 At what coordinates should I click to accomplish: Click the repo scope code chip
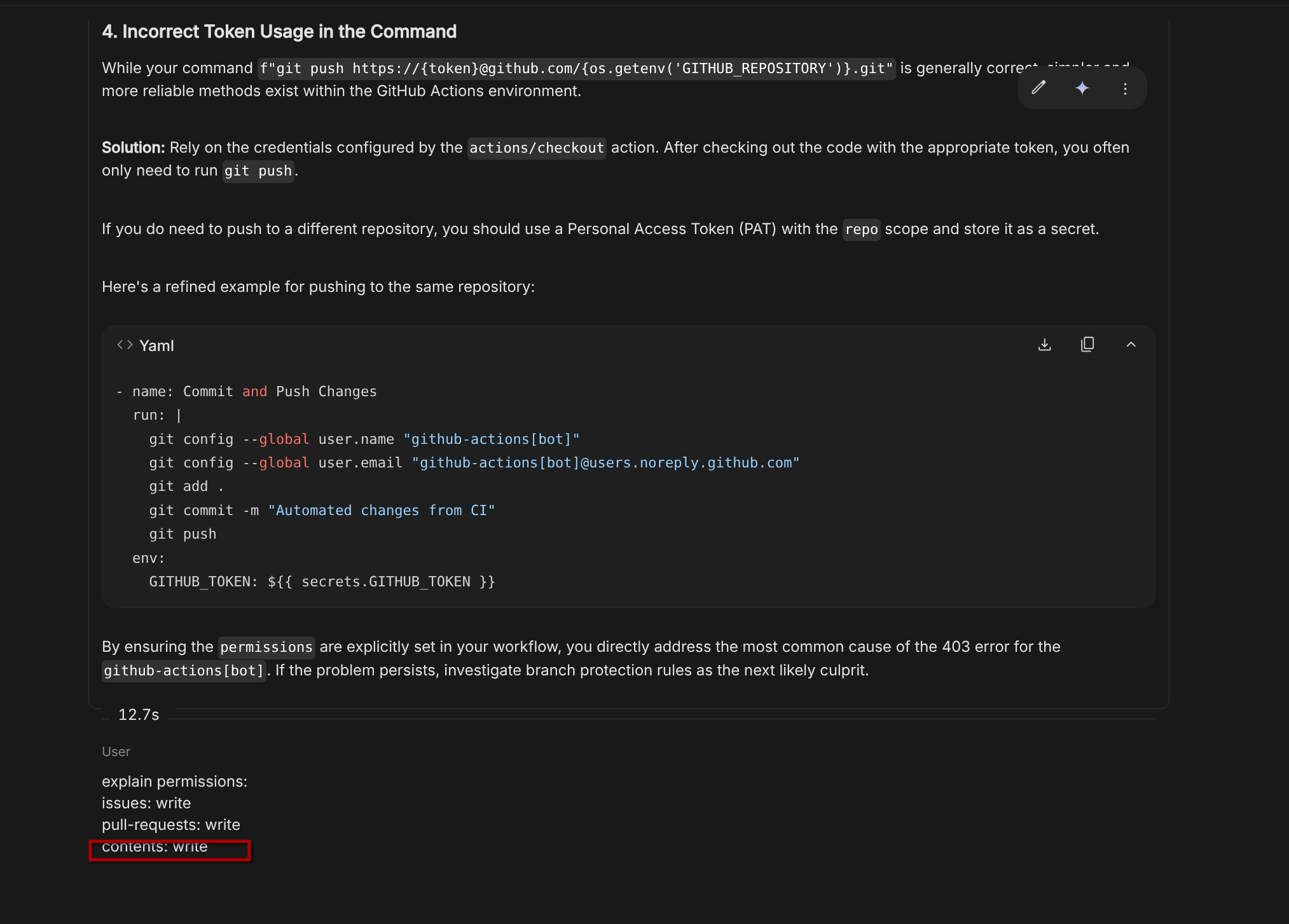tap(861, 230)
